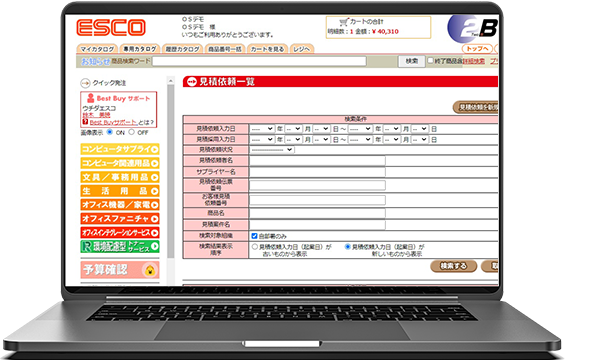Open the カートを見る tab
The width and height of the screenshot is (600, 360).
[x=267, y=49]
